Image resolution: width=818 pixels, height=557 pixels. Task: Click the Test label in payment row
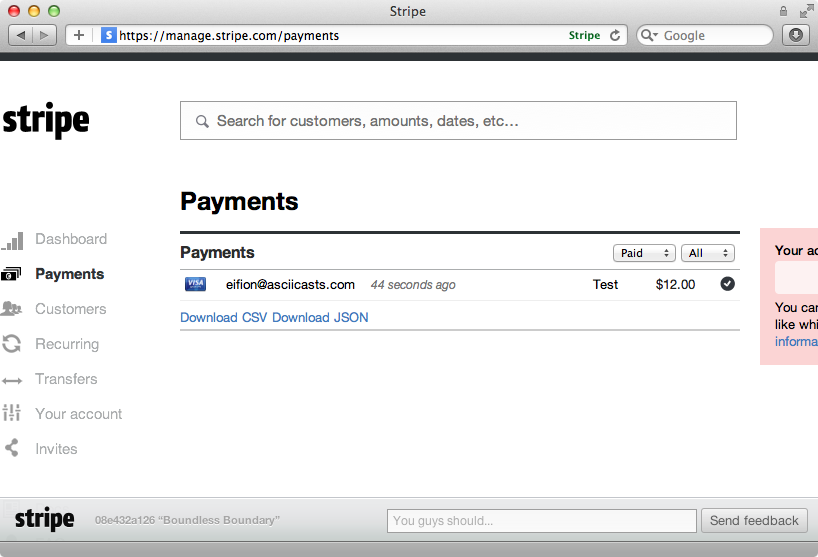pyautogui.click(x=605, y=284)
